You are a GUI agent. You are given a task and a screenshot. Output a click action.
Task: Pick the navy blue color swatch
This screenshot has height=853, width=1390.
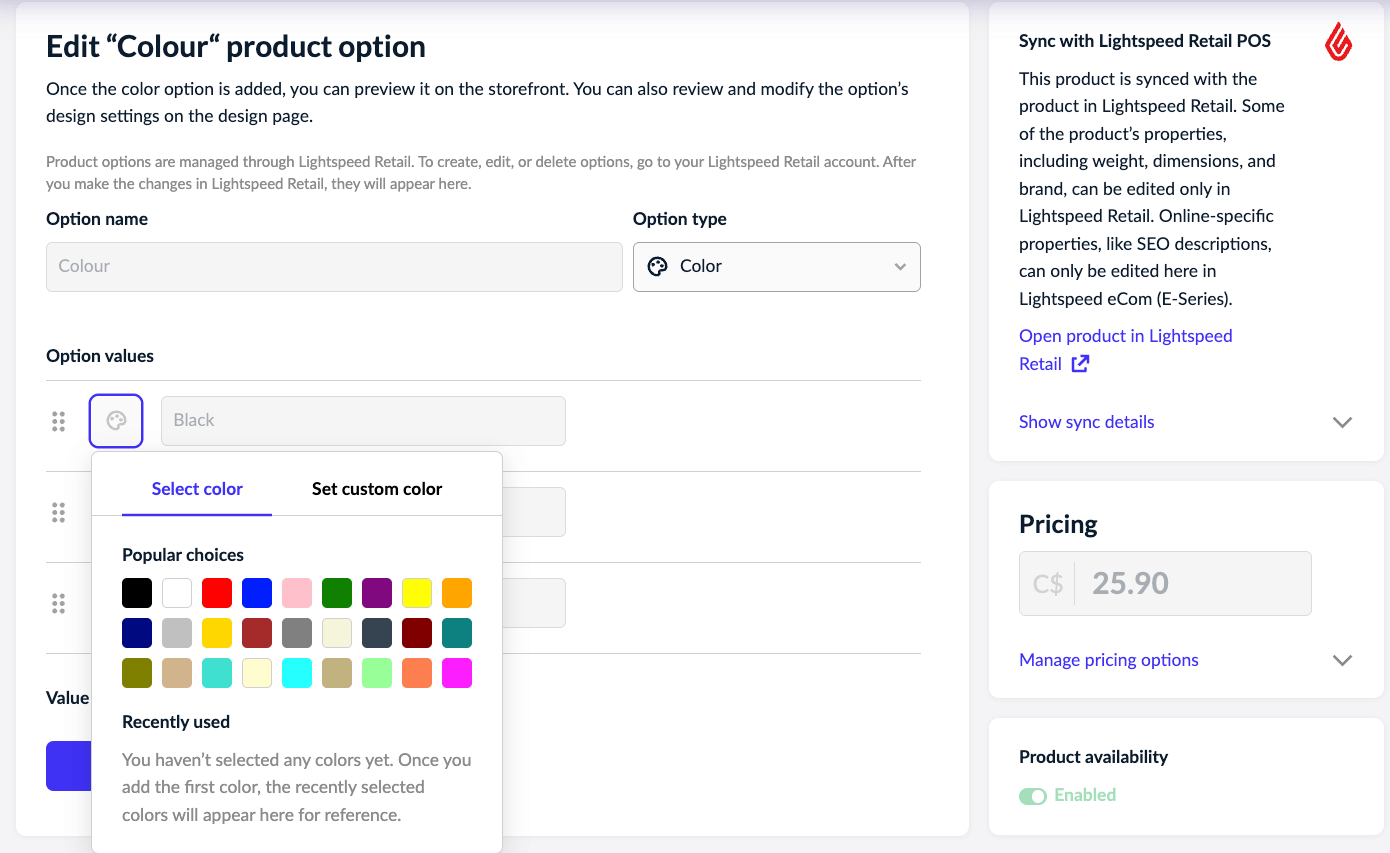click(137, 633)
